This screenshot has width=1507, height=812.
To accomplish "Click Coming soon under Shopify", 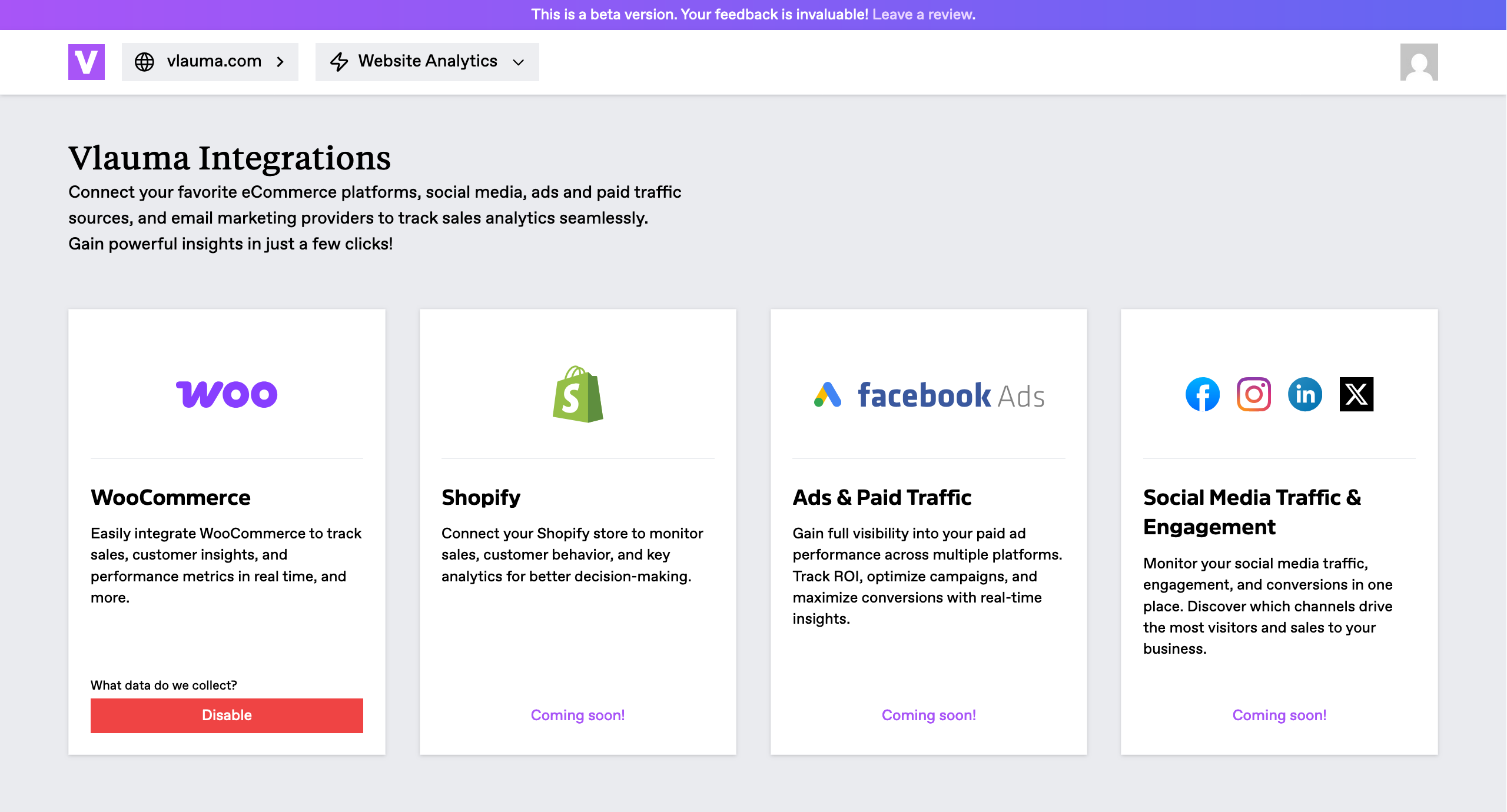I will click(x=577, y=716).
